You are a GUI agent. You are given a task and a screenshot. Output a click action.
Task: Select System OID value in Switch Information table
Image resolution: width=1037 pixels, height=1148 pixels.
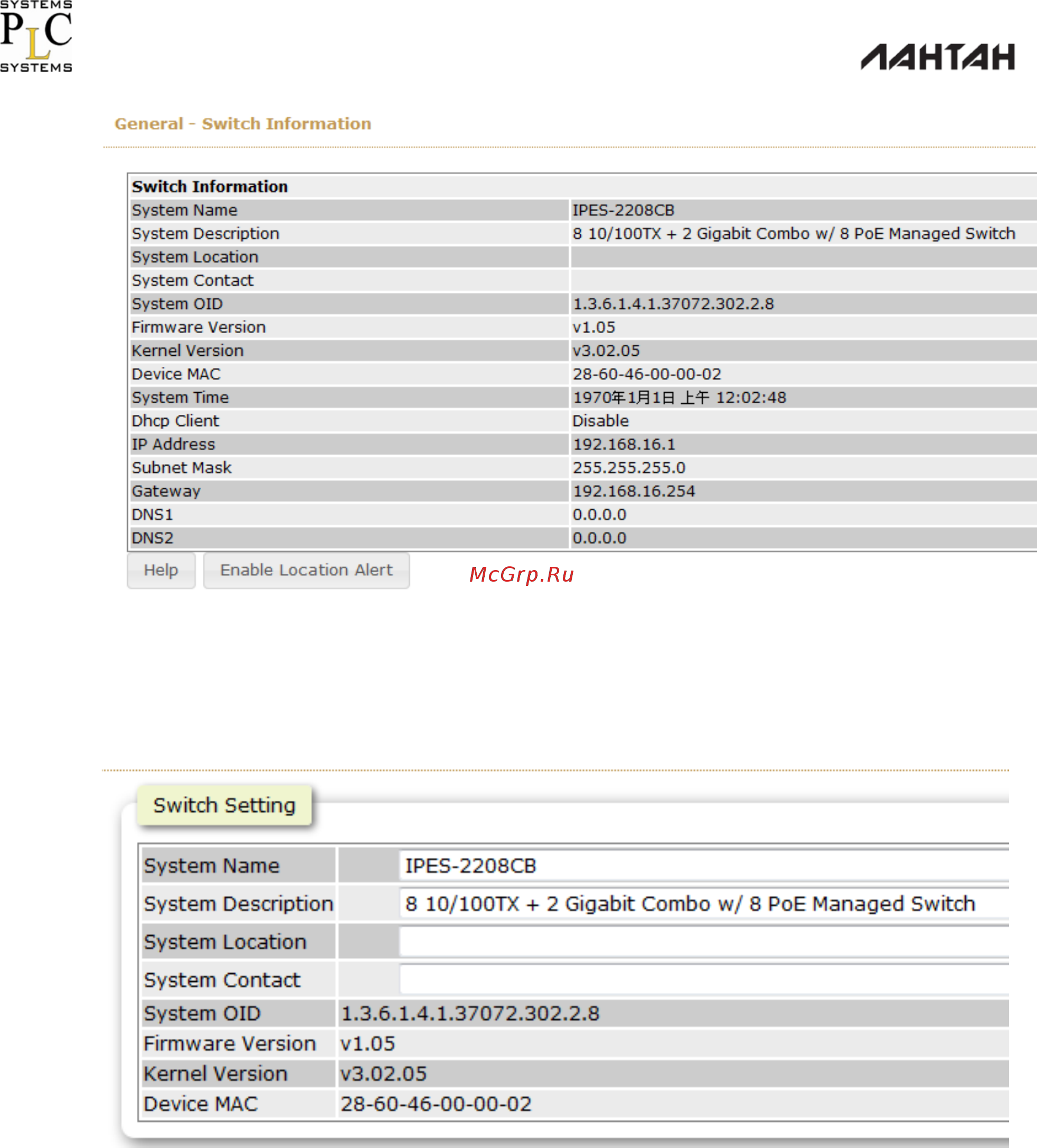(673, 304)
